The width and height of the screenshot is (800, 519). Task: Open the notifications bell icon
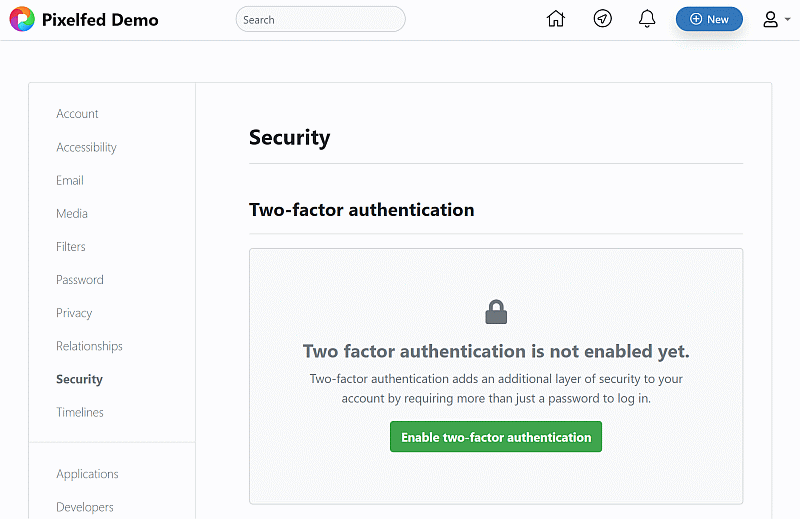(647, 19)
